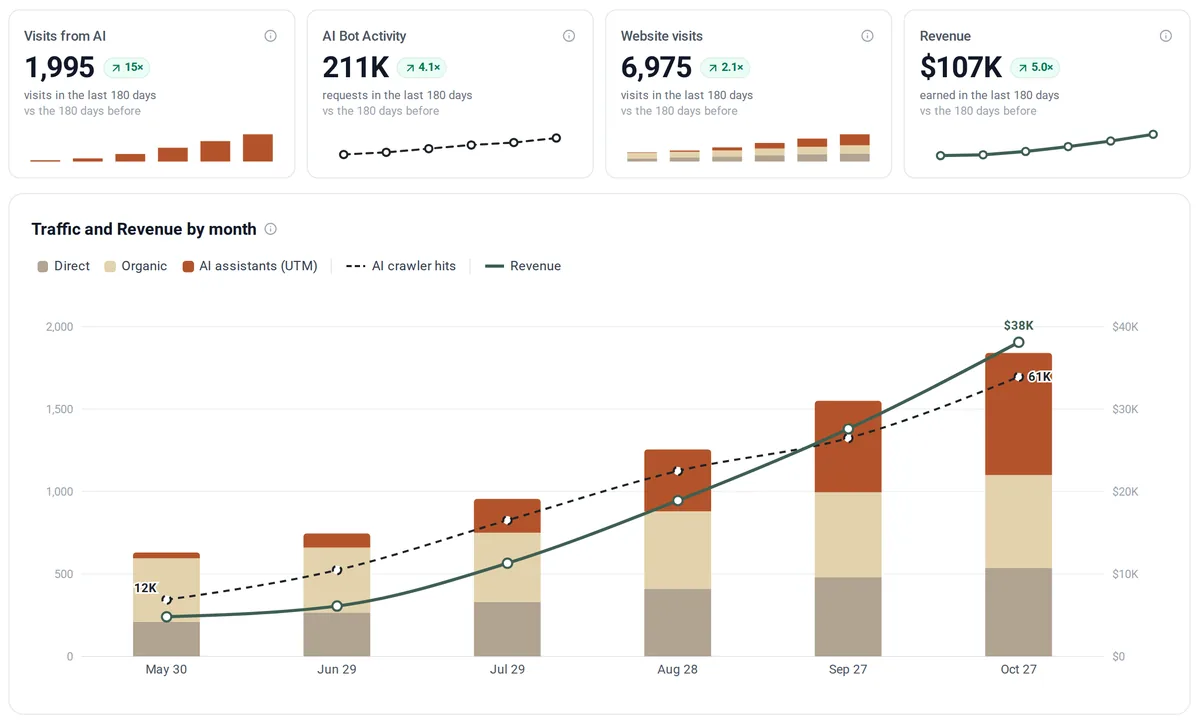Image resolution: width=1200 pixels, height=720 pixels.
Task: Toggle the Direct series in the legend
Action: point(64,266)
